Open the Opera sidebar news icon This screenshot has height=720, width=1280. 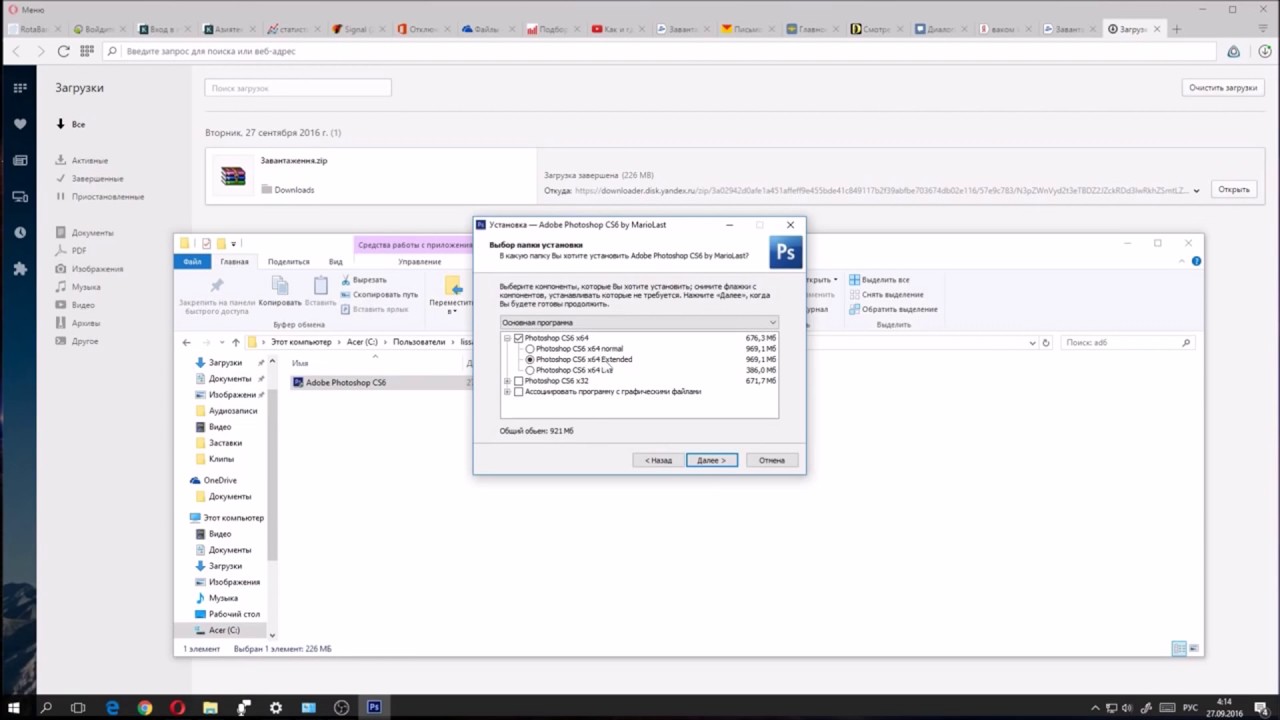tap(20, 160)
